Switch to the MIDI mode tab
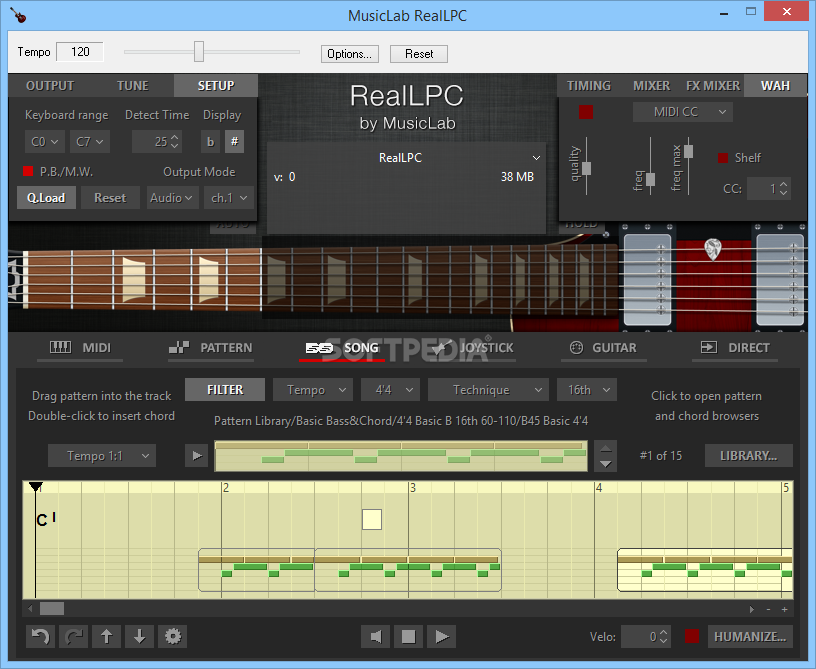This screenshot has width=816, height=669. (x=81, y=348)
